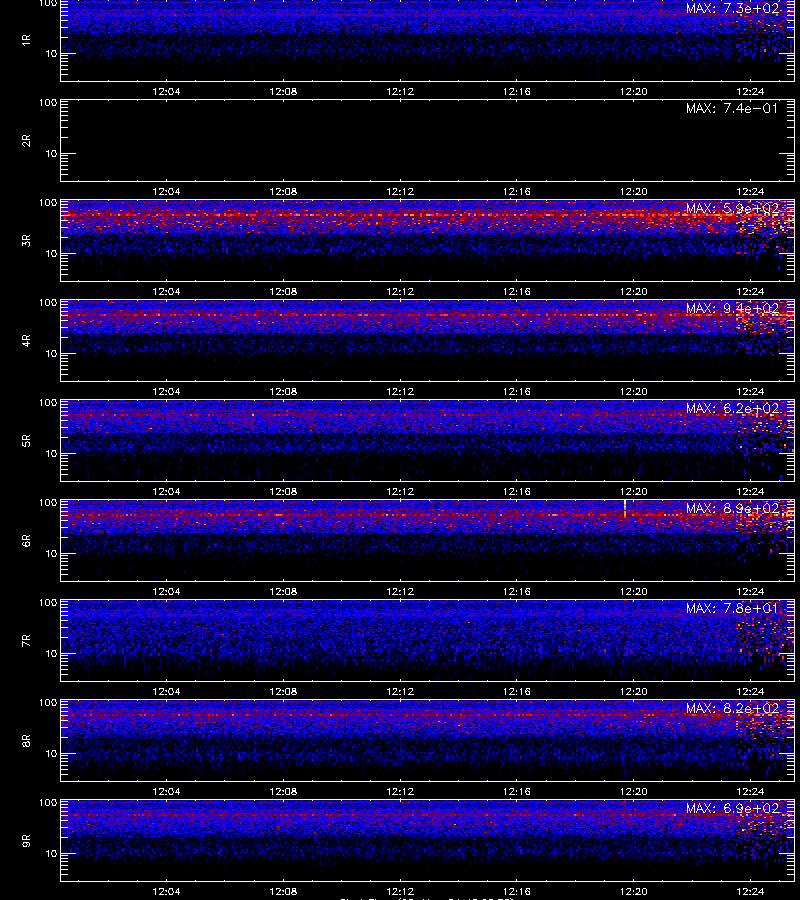Click the 5R panel label

tap(26, 441)
